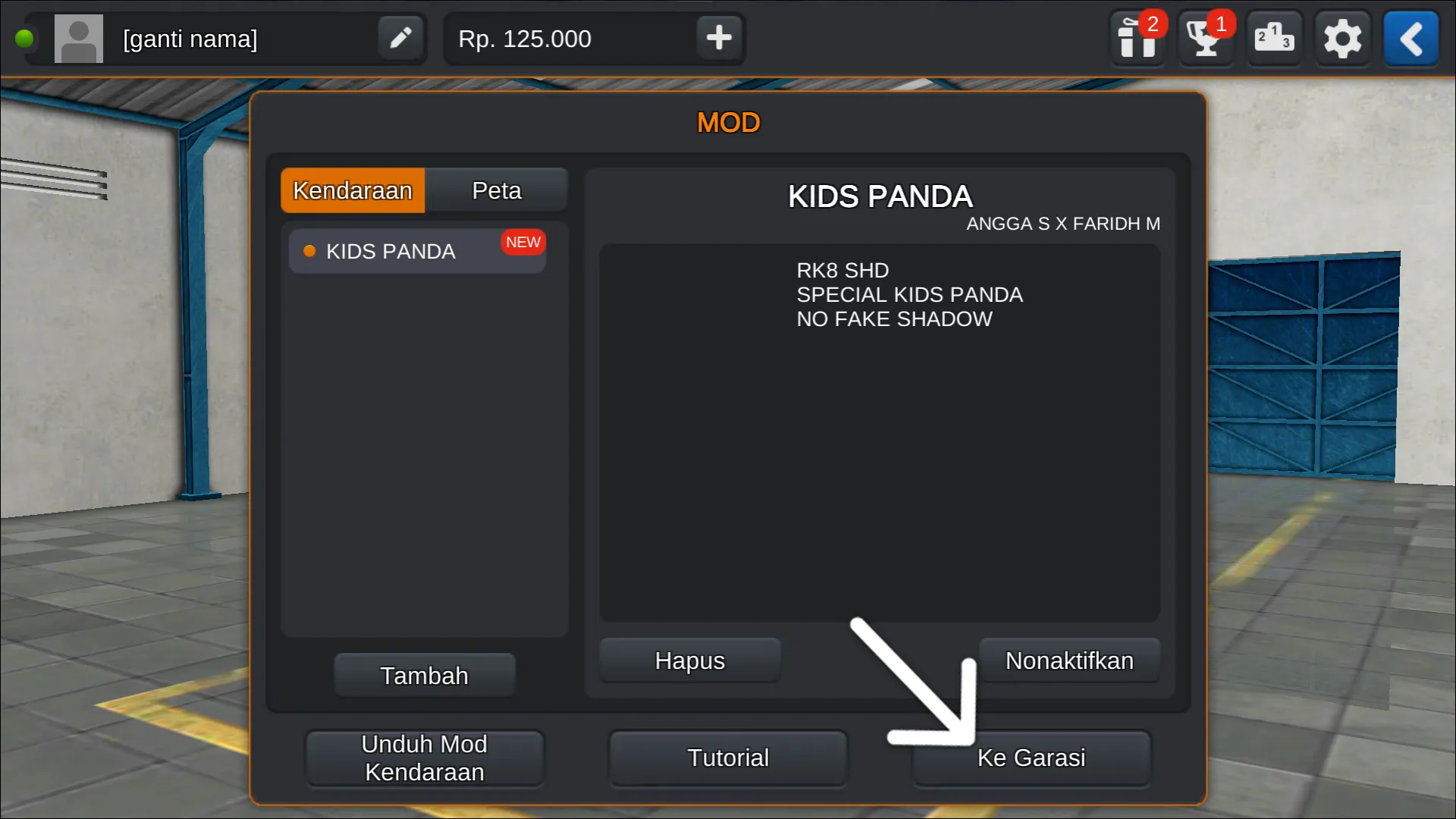This screenshot has height=819, width=1456.
Task: Switch to the Peta tab
Action: 497,190
